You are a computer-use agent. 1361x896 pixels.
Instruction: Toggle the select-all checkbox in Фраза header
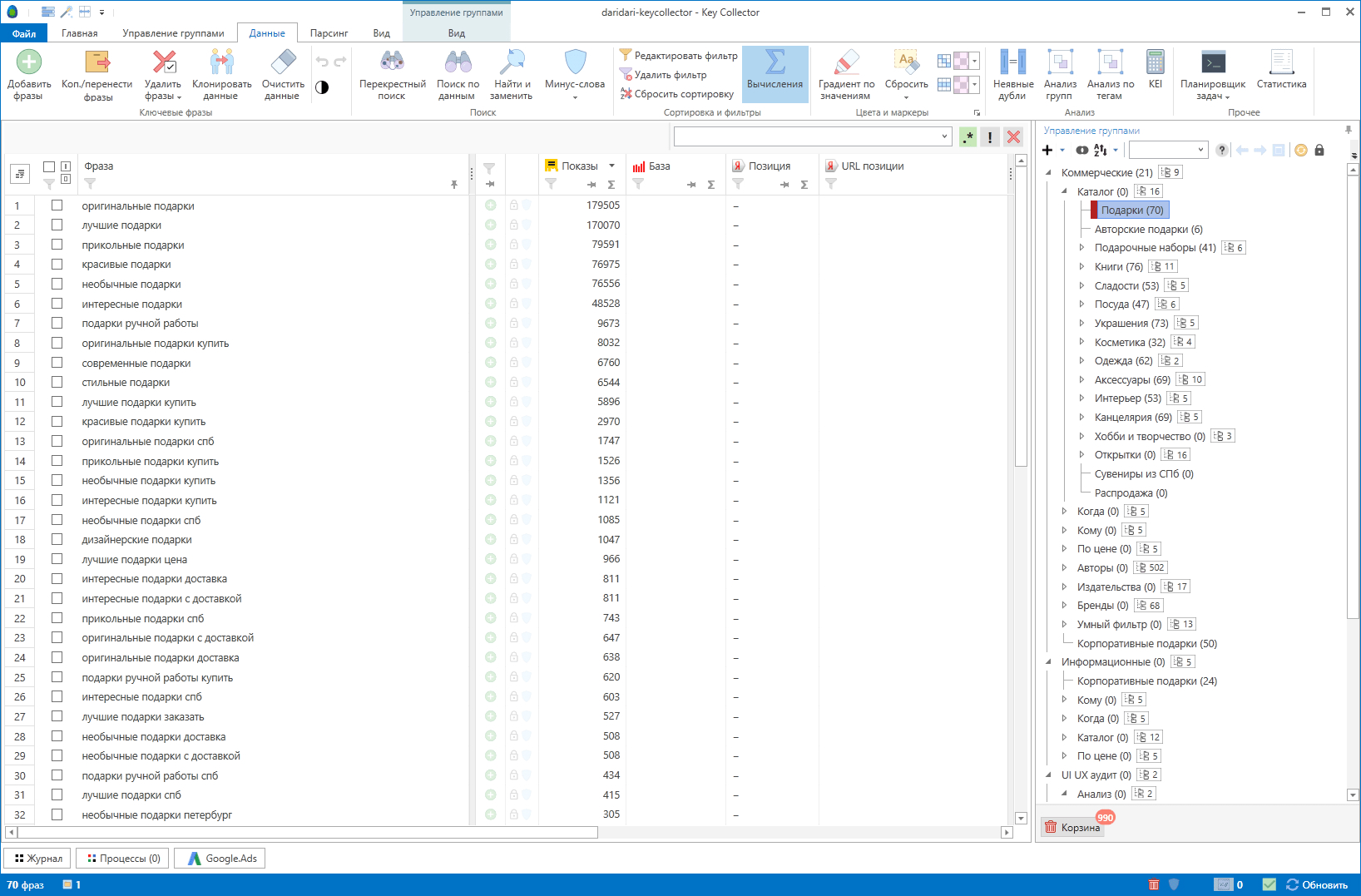pyautogui.click(x=49, y=166)
